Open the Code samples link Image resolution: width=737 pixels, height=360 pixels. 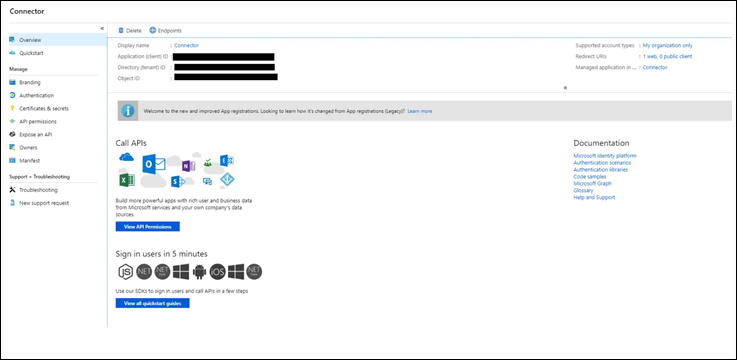[590, 177]
